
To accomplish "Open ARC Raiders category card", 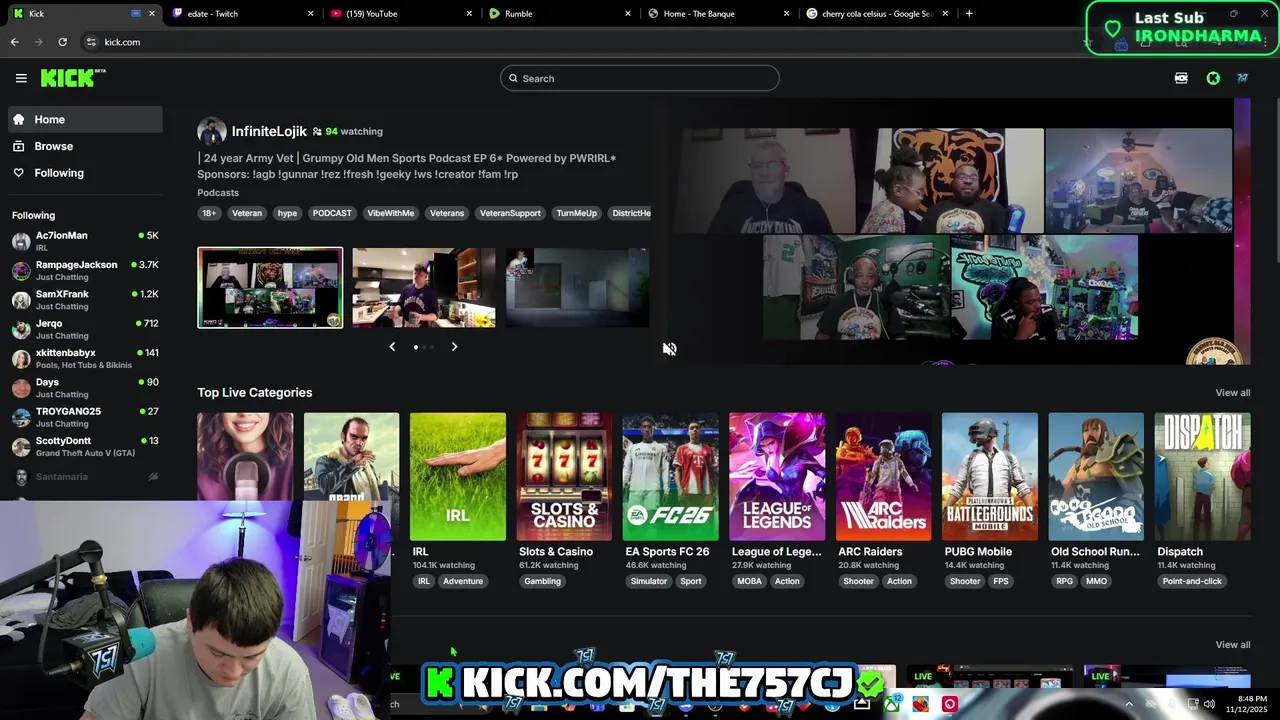I will point(884,477).
